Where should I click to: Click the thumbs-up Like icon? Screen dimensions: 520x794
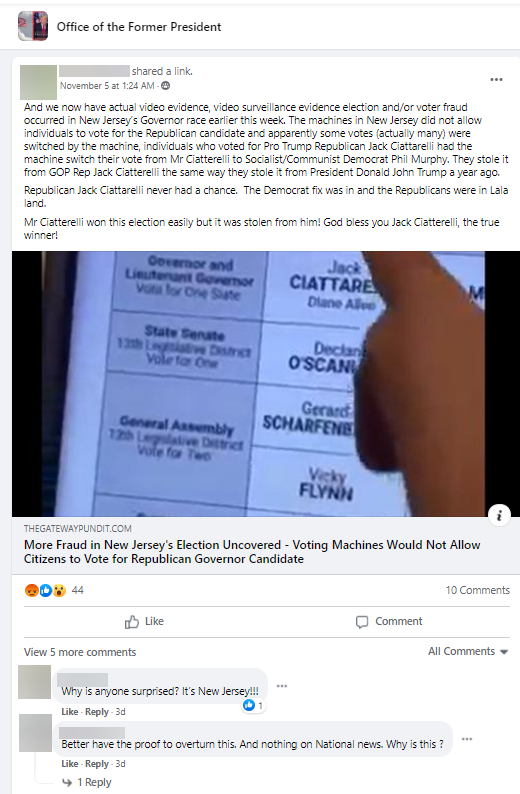pos(132,621)
